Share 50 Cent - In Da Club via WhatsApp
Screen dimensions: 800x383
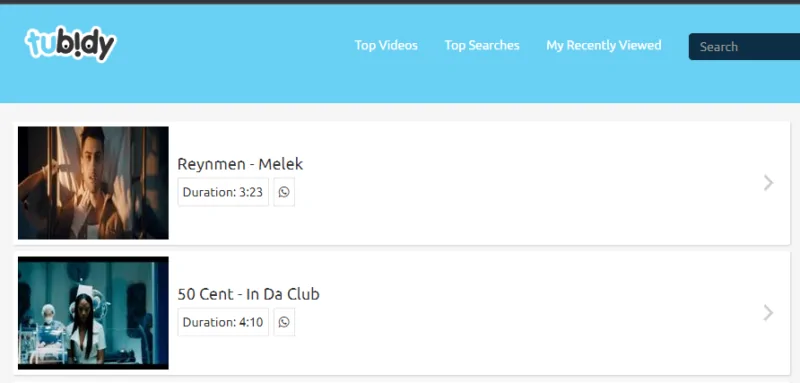pos(284,322)
